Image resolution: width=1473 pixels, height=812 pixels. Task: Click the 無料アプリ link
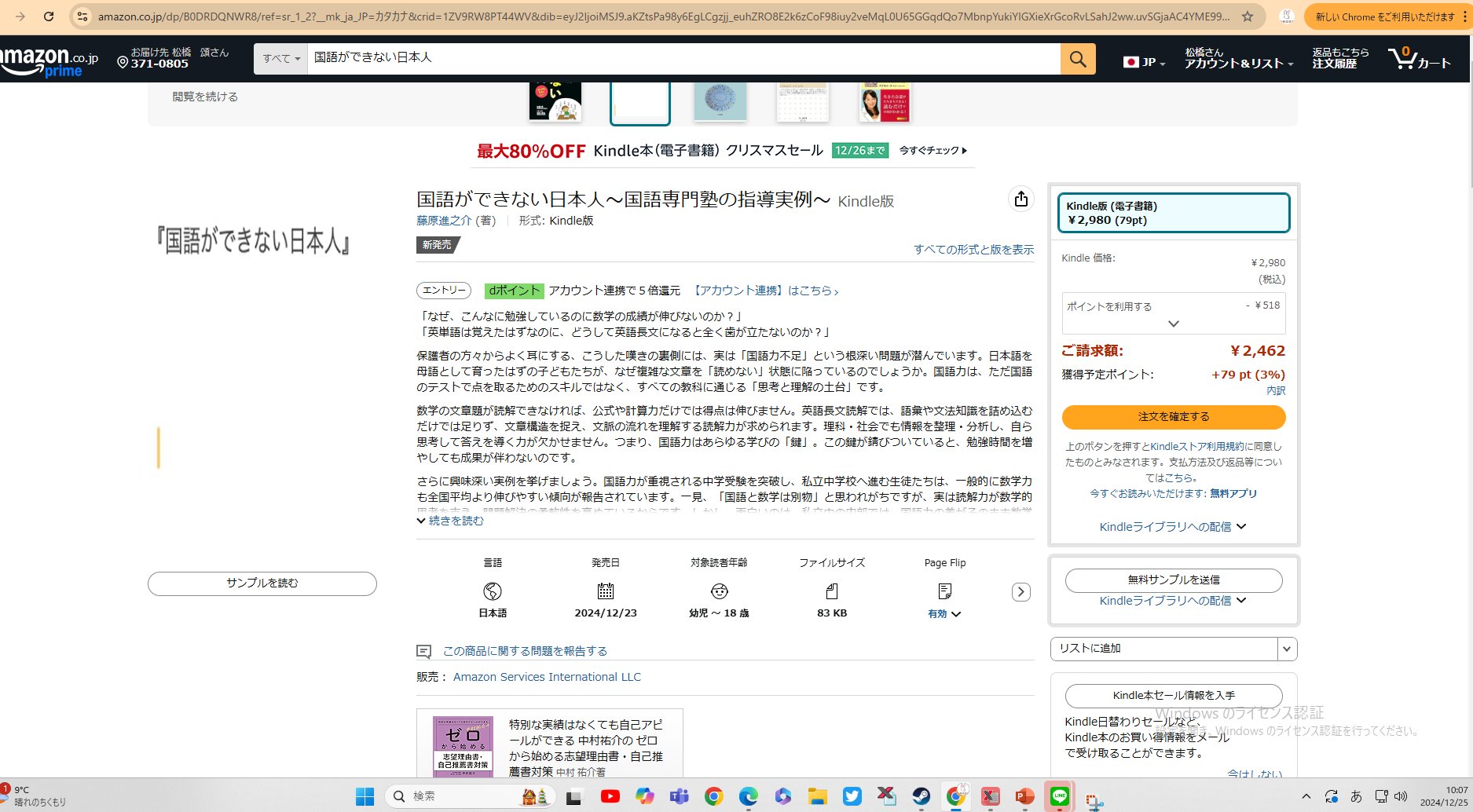coord(1233,493)
